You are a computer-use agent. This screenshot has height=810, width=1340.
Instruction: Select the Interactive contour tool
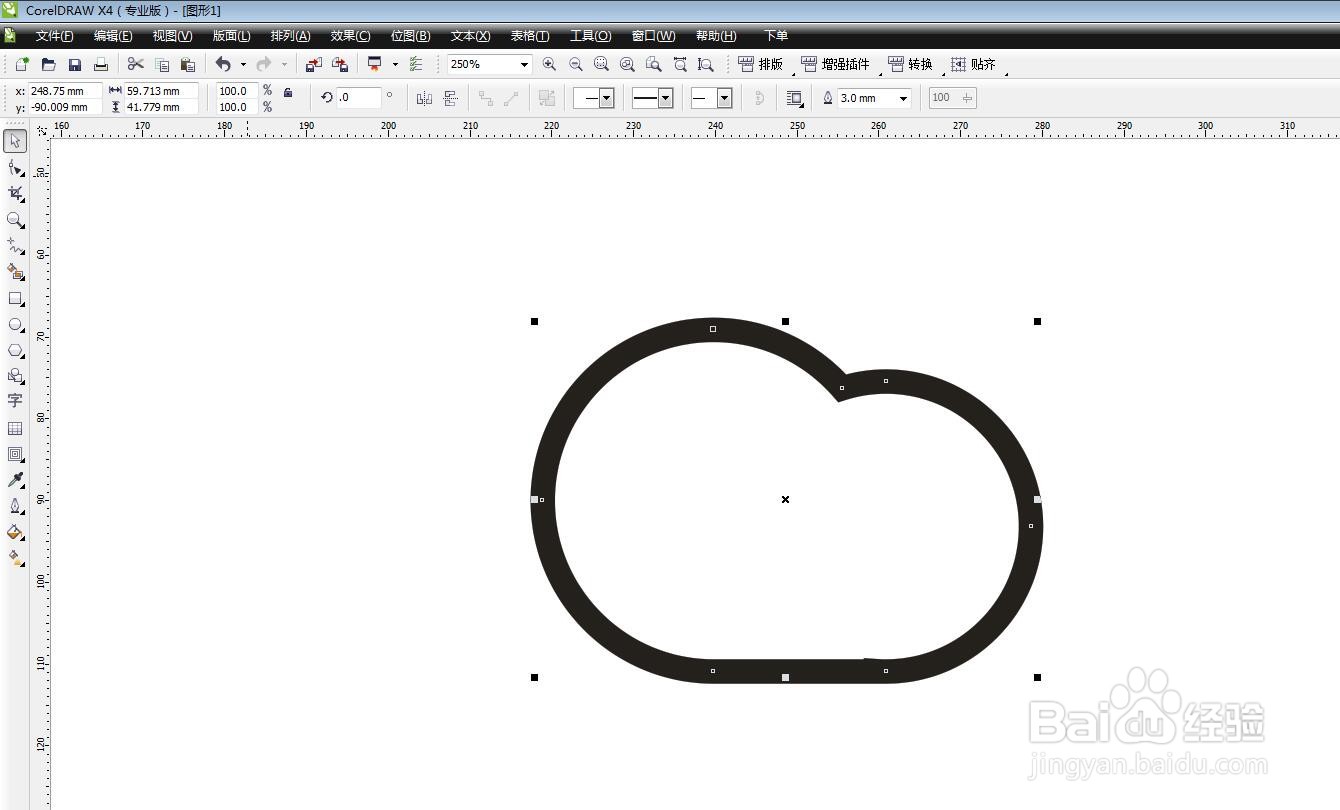(15, 454)
